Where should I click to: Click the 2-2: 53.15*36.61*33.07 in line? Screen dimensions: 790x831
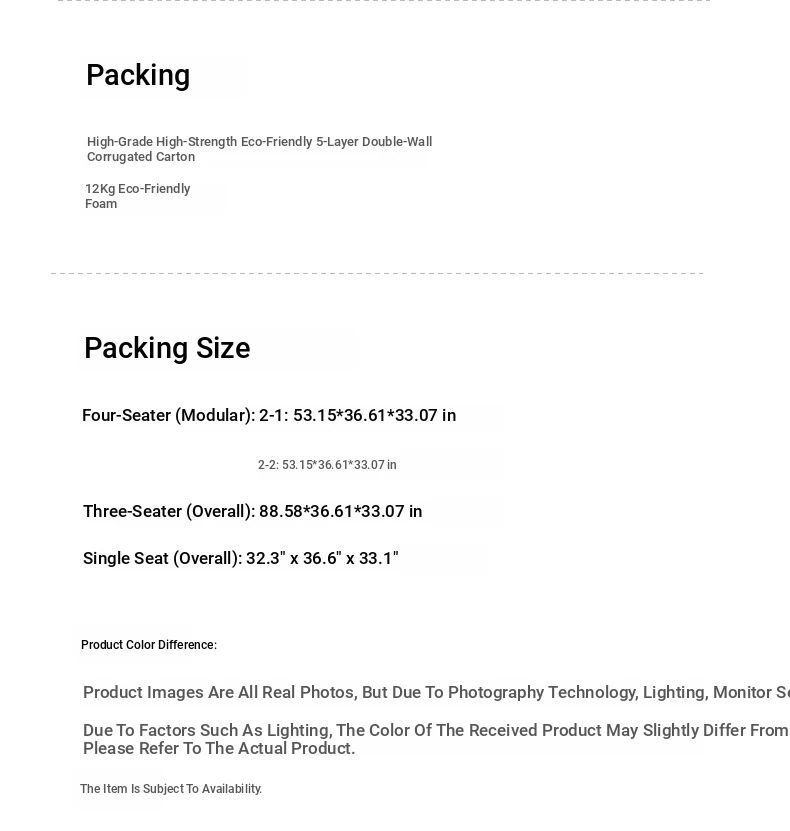(x=327, y=465)
